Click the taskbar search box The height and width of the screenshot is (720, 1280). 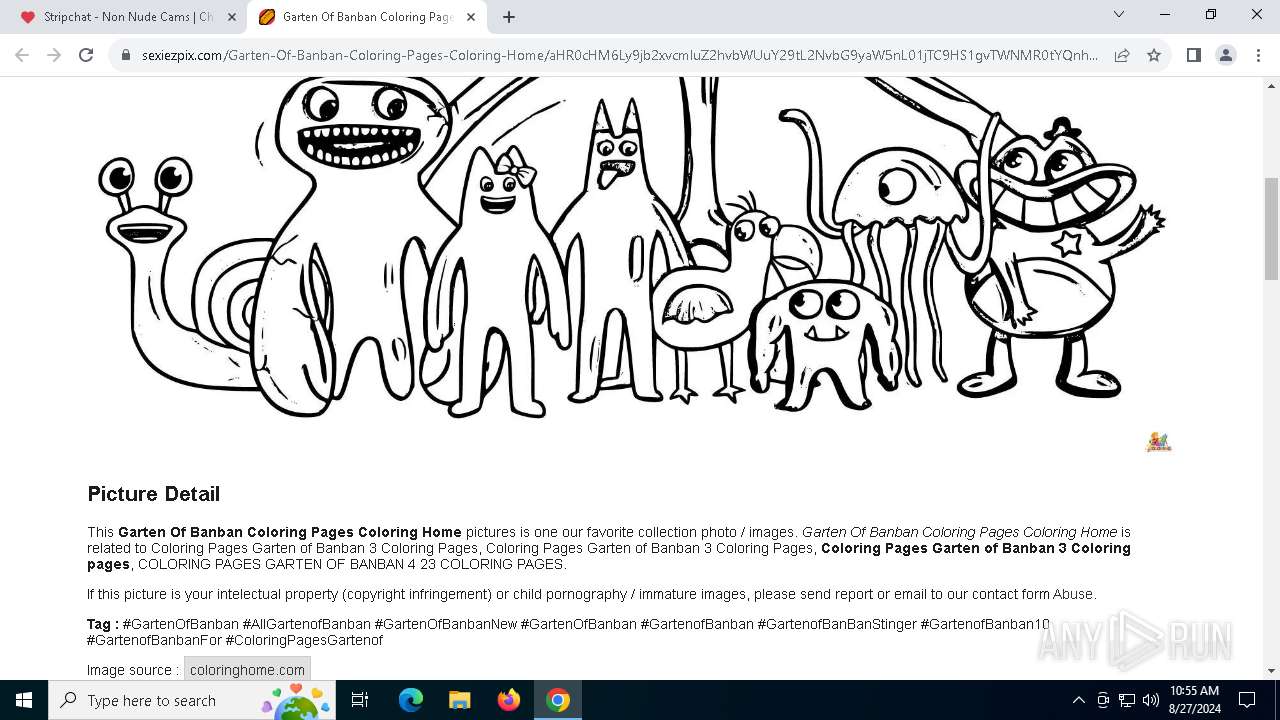tap(191, 700)
